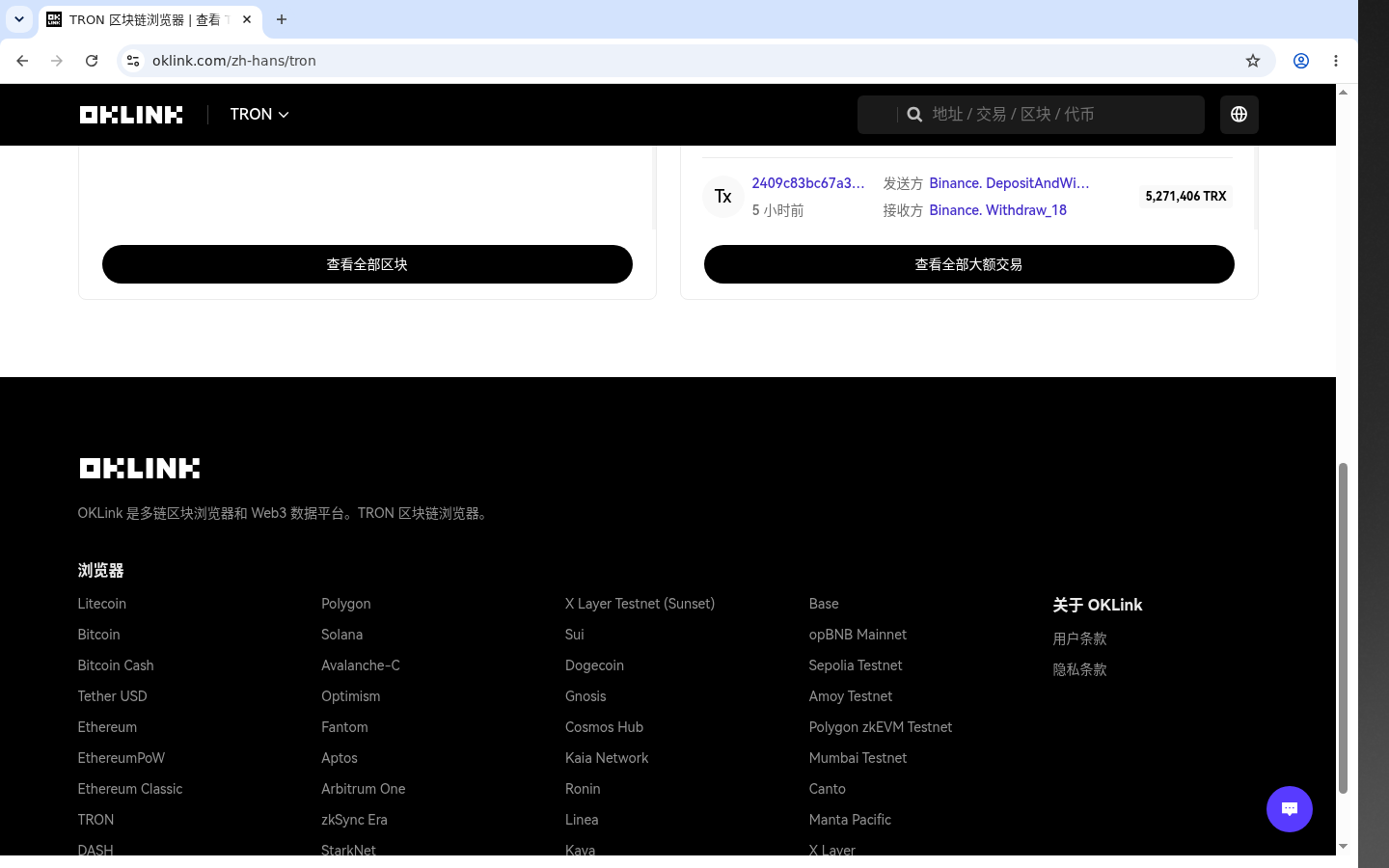Open the Ethereum Classic explorer link
1389x868 pixels.
[x=130, y=789]
